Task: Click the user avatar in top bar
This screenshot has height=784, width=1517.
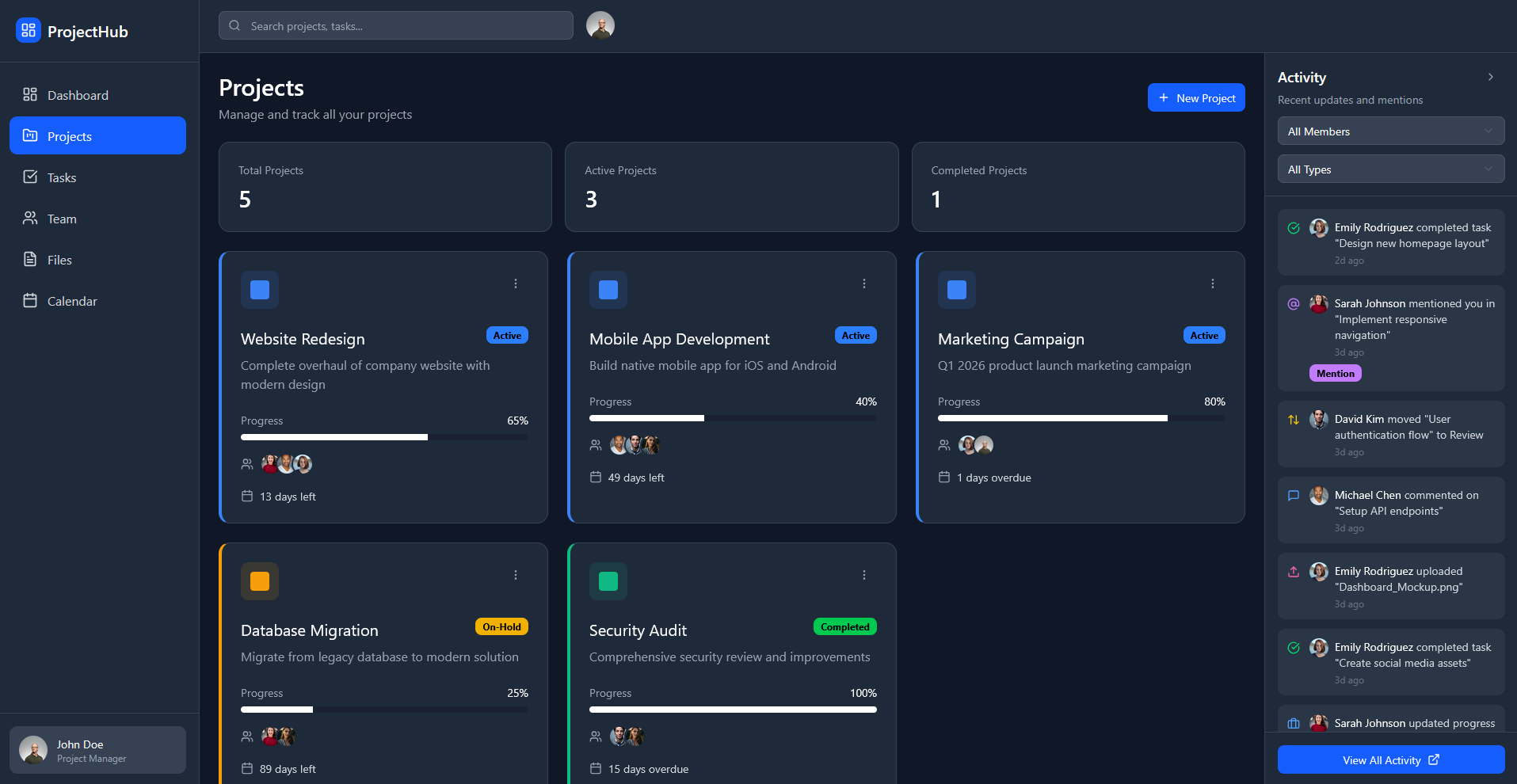Action: point(600,25)
